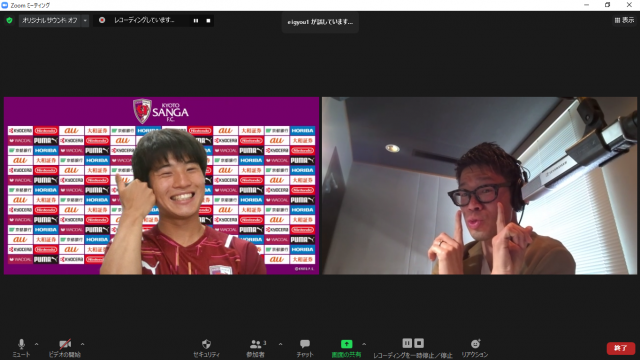Stop recording from the bottom toolbar

[419, 343]
